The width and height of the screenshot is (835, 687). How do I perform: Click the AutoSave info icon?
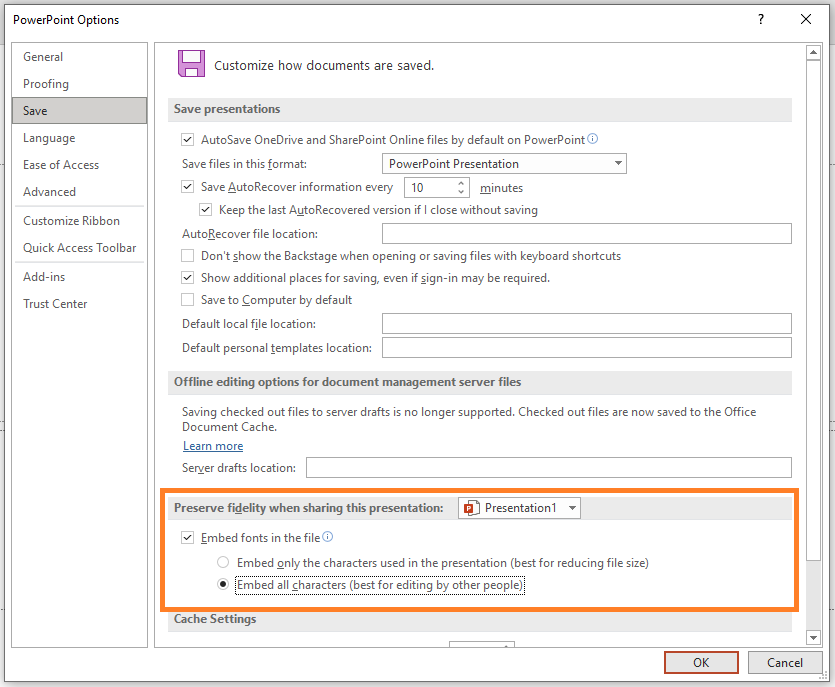pos(592,139)
